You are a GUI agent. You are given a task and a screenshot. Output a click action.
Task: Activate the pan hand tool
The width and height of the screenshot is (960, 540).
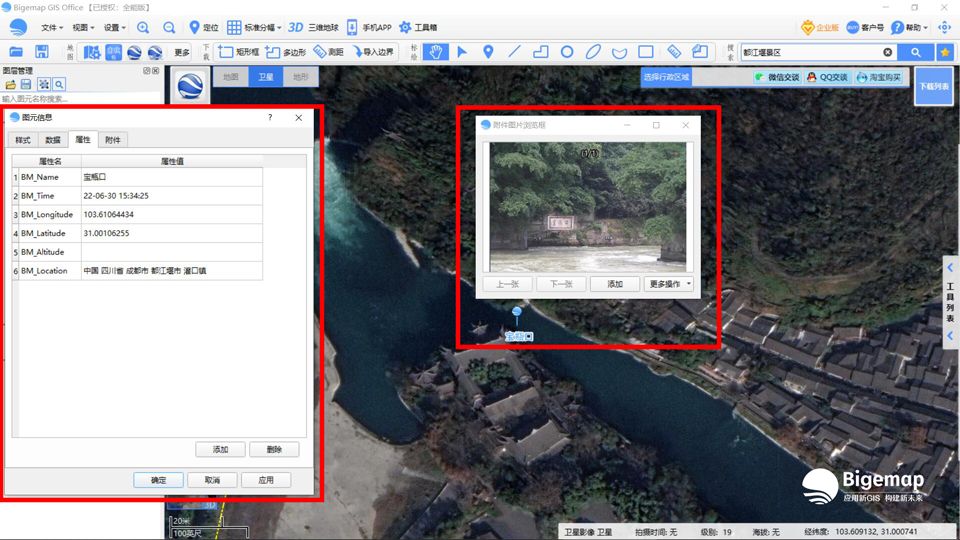(x=435, y=52)
